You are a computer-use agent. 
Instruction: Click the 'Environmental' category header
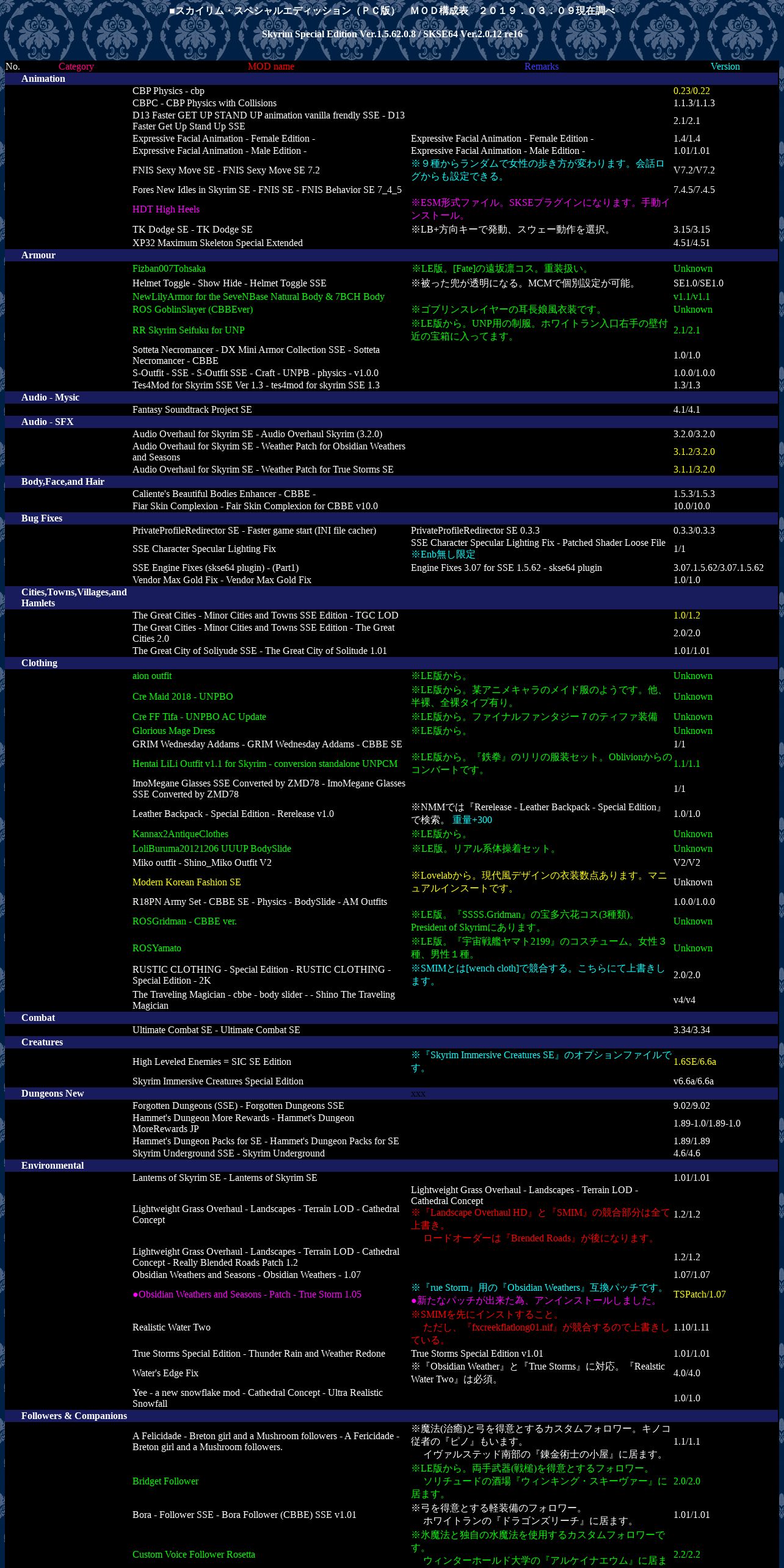(x=53, y=1166)
